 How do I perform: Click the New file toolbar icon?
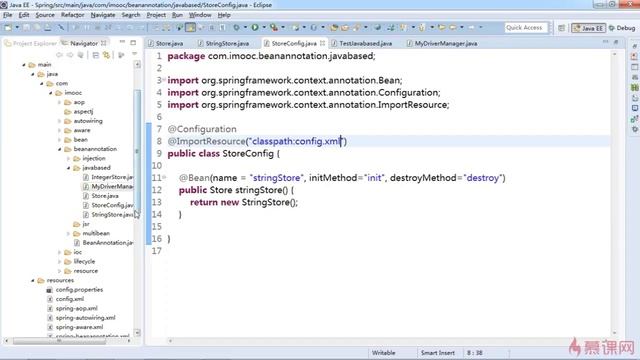point(8,27)
